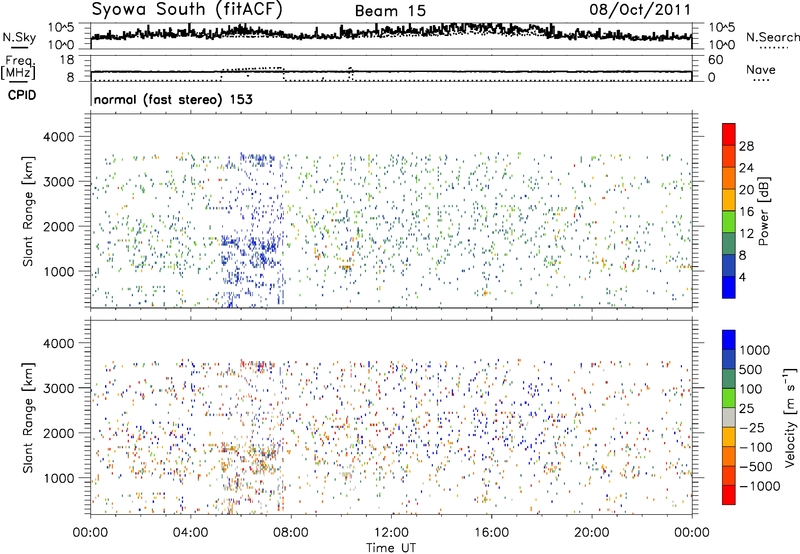Viewport: 800px width, 554px height.
Task: Click the 24 dB colorbar label
Action: [x=746, y=168]
